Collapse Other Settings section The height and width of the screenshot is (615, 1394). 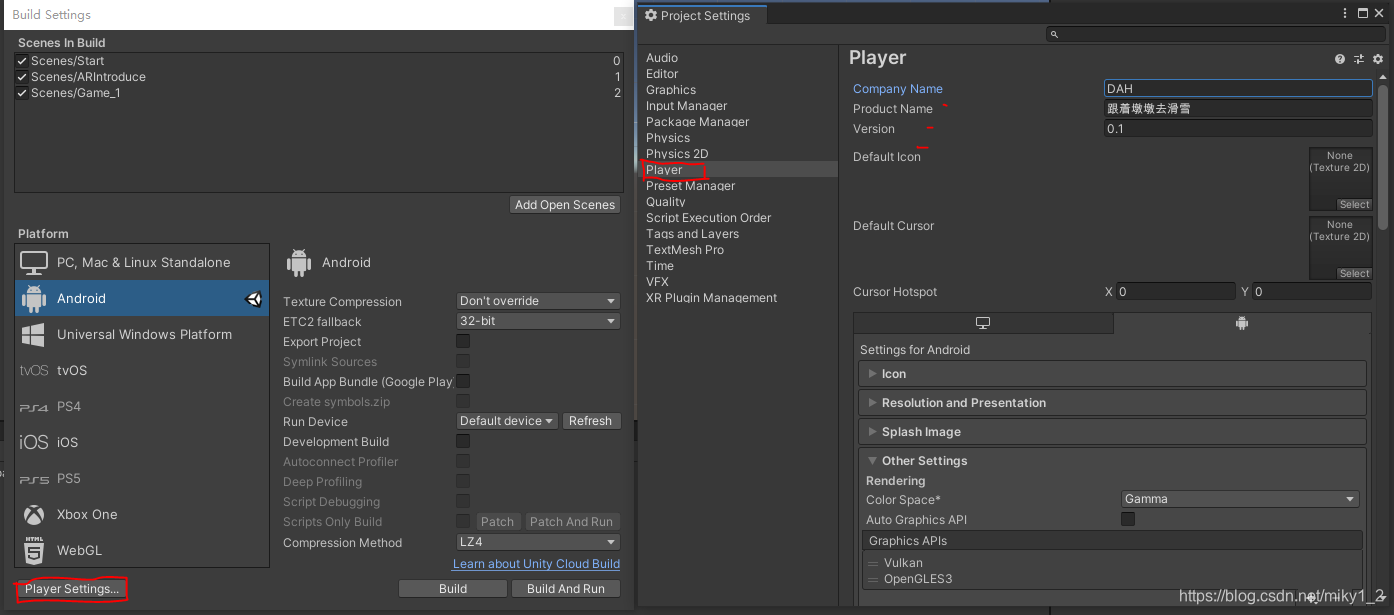click(1112, 461)
